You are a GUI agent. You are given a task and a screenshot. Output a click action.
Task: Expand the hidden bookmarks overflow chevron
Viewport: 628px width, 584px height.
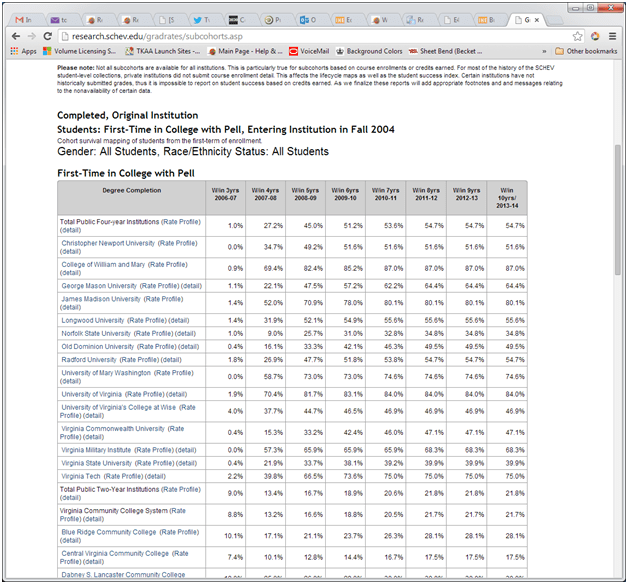coord(542,50)
